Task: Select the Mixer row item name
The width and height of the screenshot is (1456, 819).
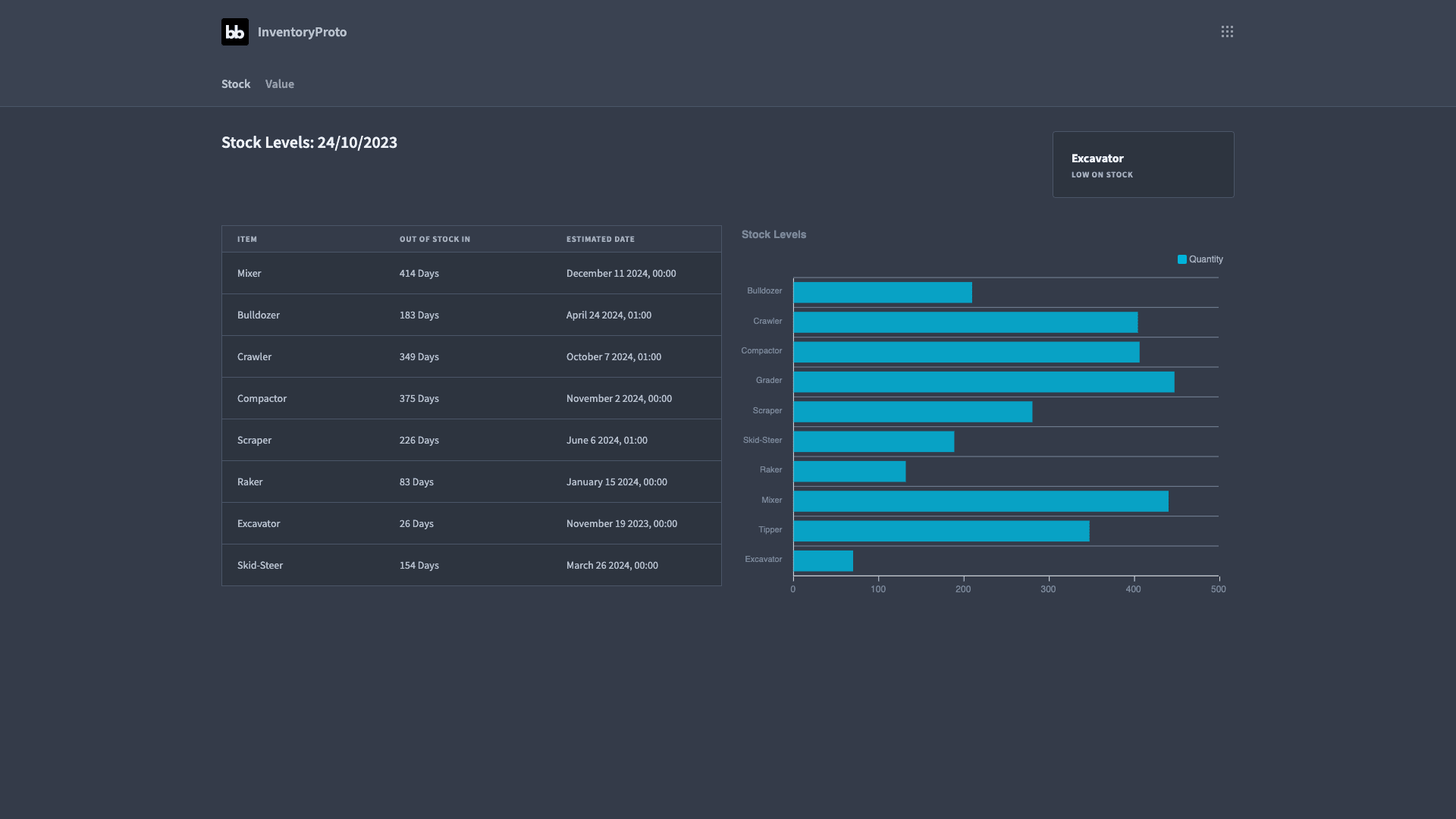Action: [249, 274]
